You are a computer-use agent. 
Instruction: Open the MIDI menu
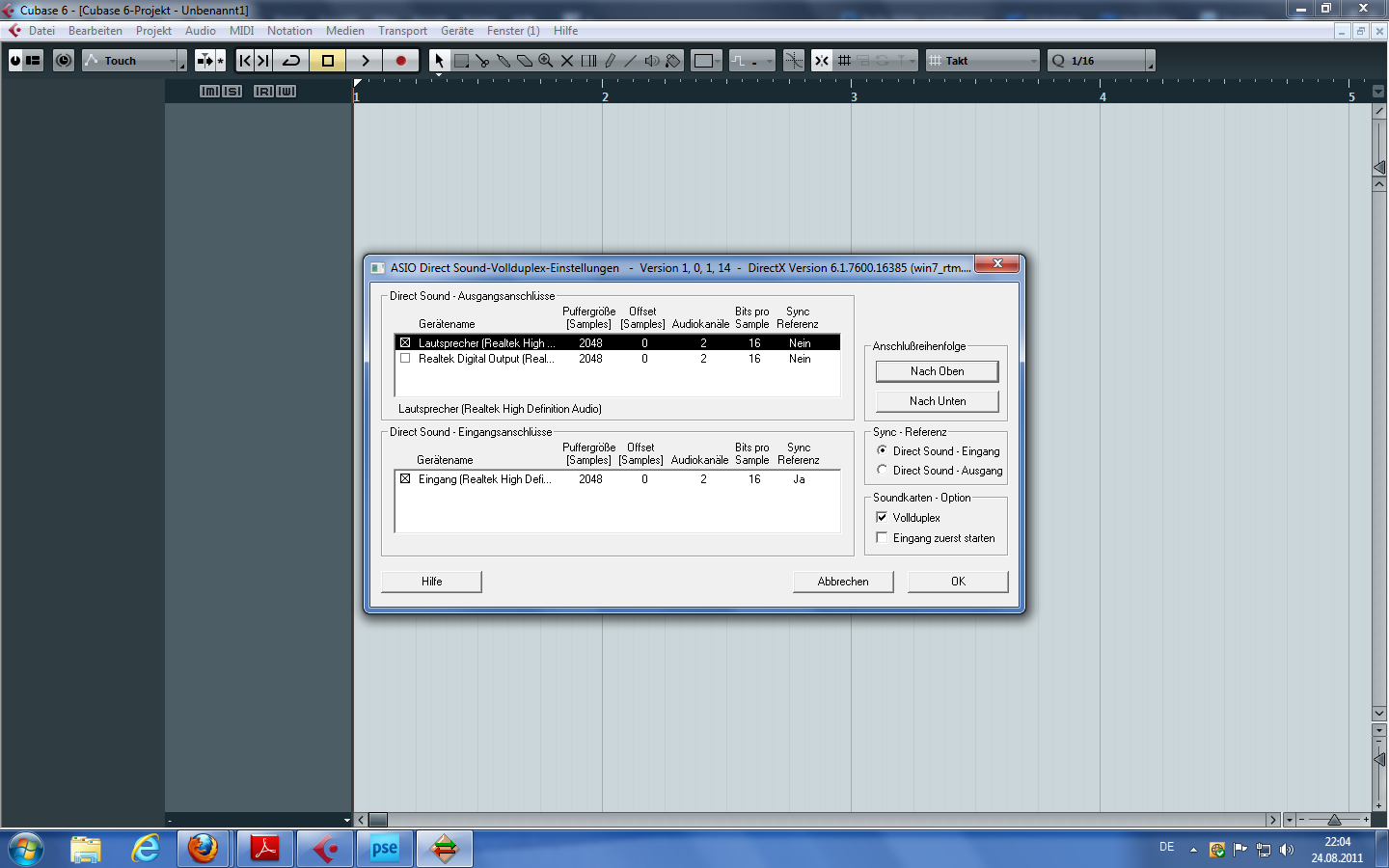(241, 31)
